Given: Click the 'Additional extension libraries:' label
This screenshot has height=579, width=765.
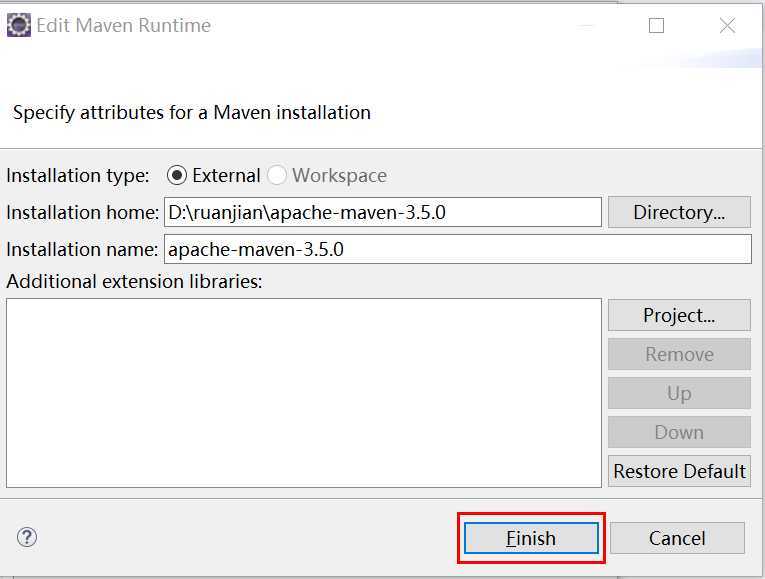Looking at the screenshot, I should (134, 281).
